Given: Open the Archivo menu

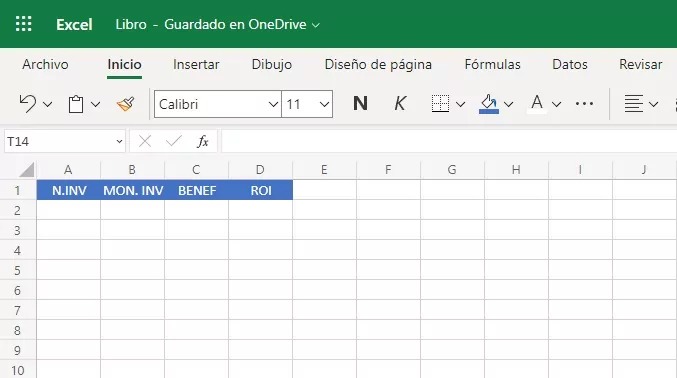Looking at the screenshot, I should tap(45, 64).
